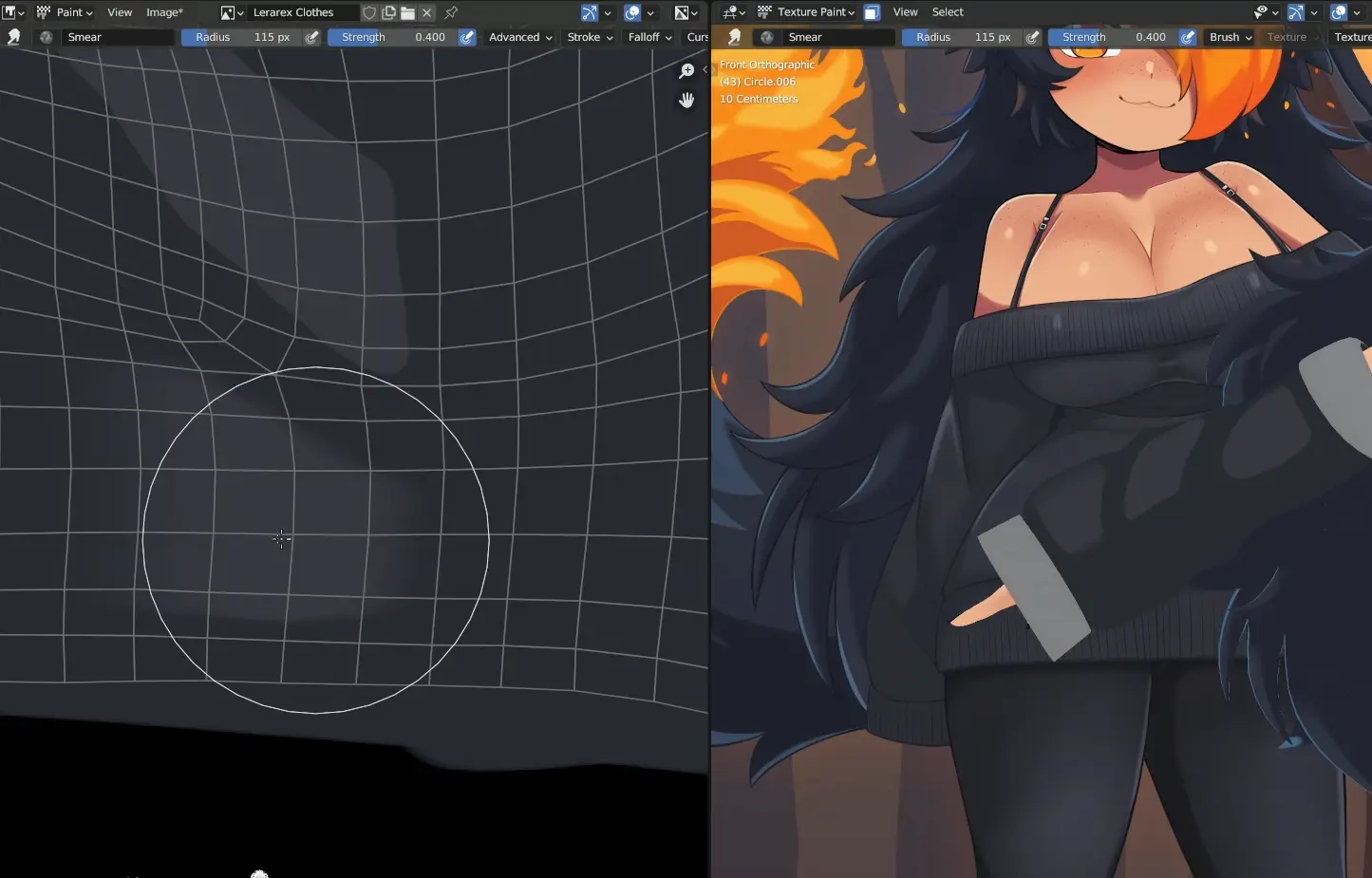The width and height of the screenshot is (1372, 878).
Task: Click the pan hand icon in image editor
Action: [x=686, y=100]
